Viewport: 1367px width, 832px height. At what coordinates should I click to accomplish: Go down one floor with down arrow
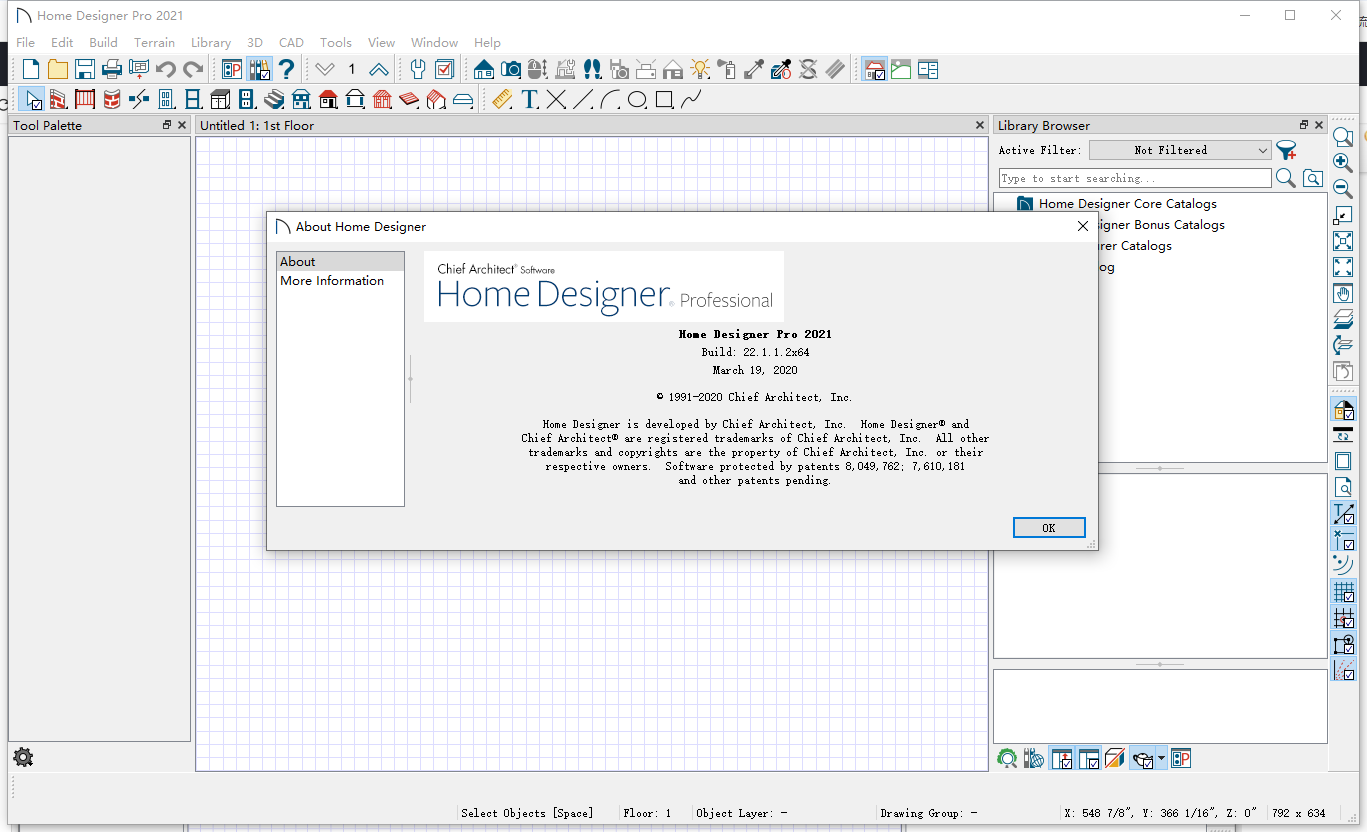click(x=325, y=69)
